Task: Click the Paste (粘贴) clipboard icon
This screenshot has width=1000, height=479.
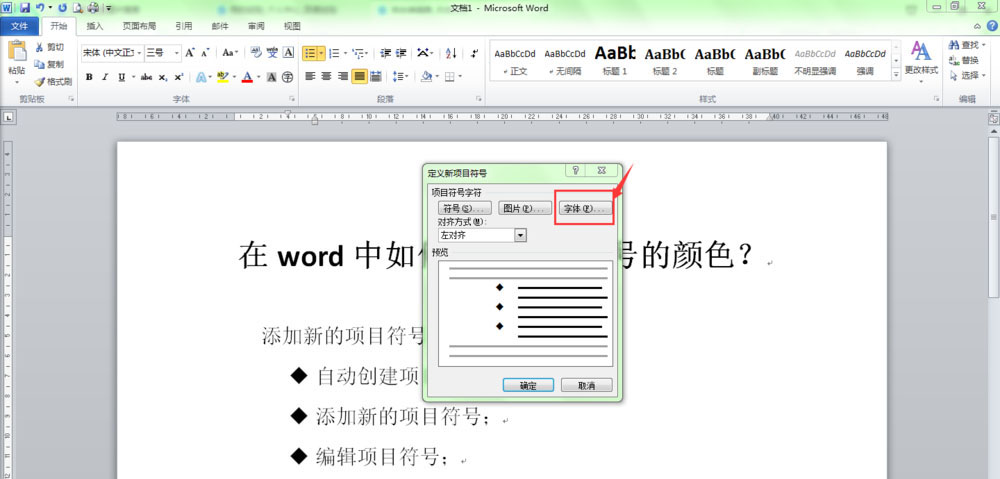Action: [17, 52]
